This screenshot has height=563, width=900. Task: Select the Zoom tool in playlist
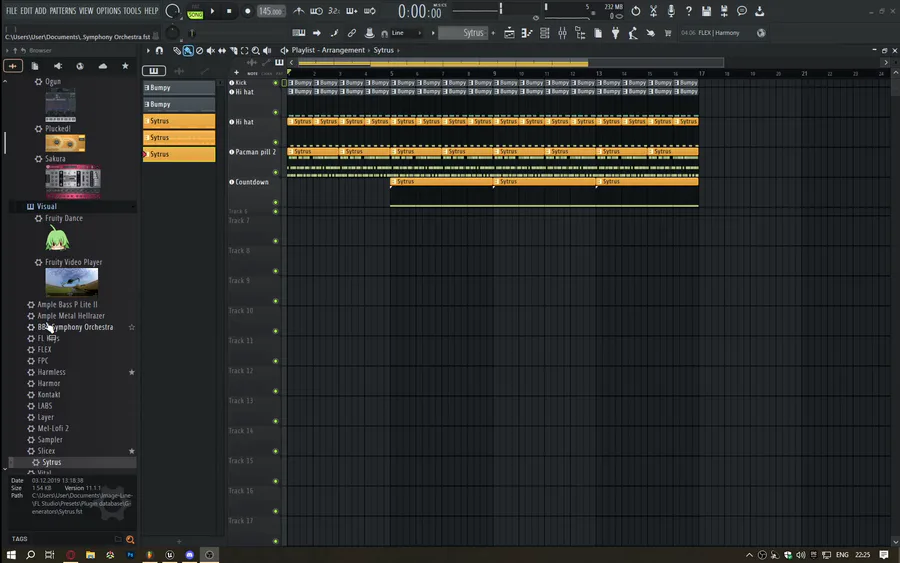[x=255, y=51]
